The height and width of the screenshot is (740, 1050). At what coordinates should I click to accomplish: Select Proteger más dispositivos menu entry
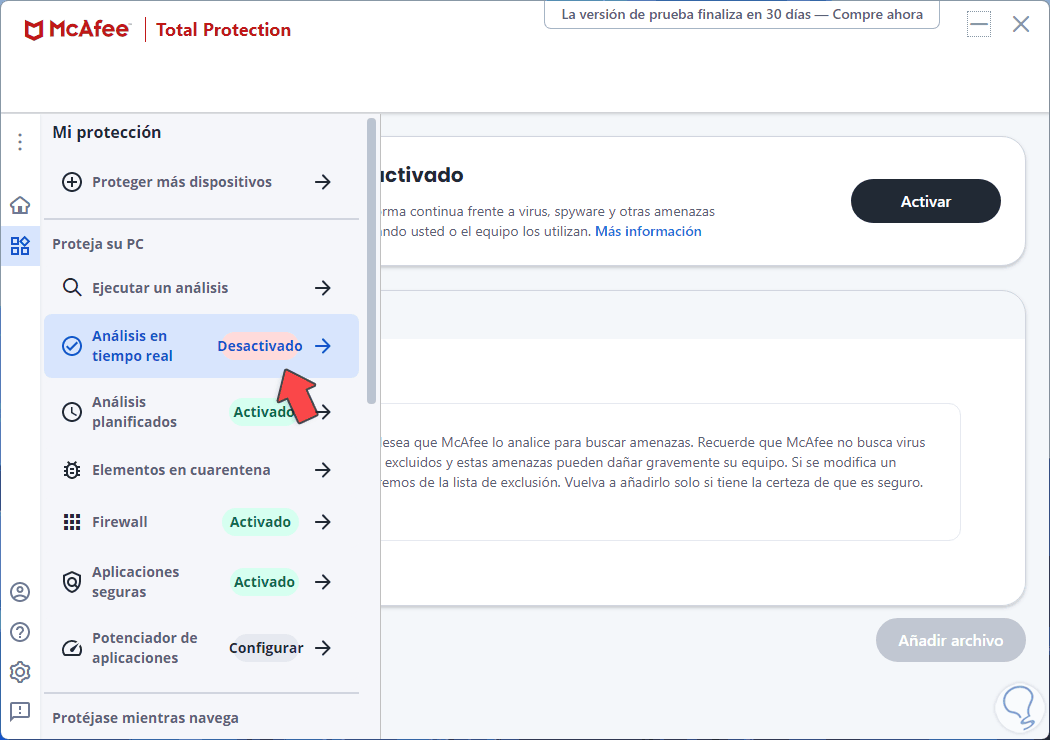pos(202,182)
